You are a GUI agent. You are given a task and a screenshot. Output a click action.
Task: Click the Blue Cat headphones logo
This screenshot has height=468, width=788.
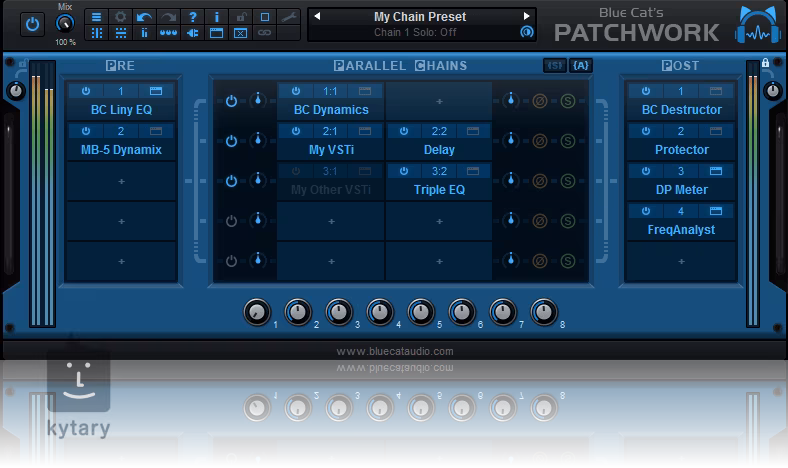click(756, 26)
